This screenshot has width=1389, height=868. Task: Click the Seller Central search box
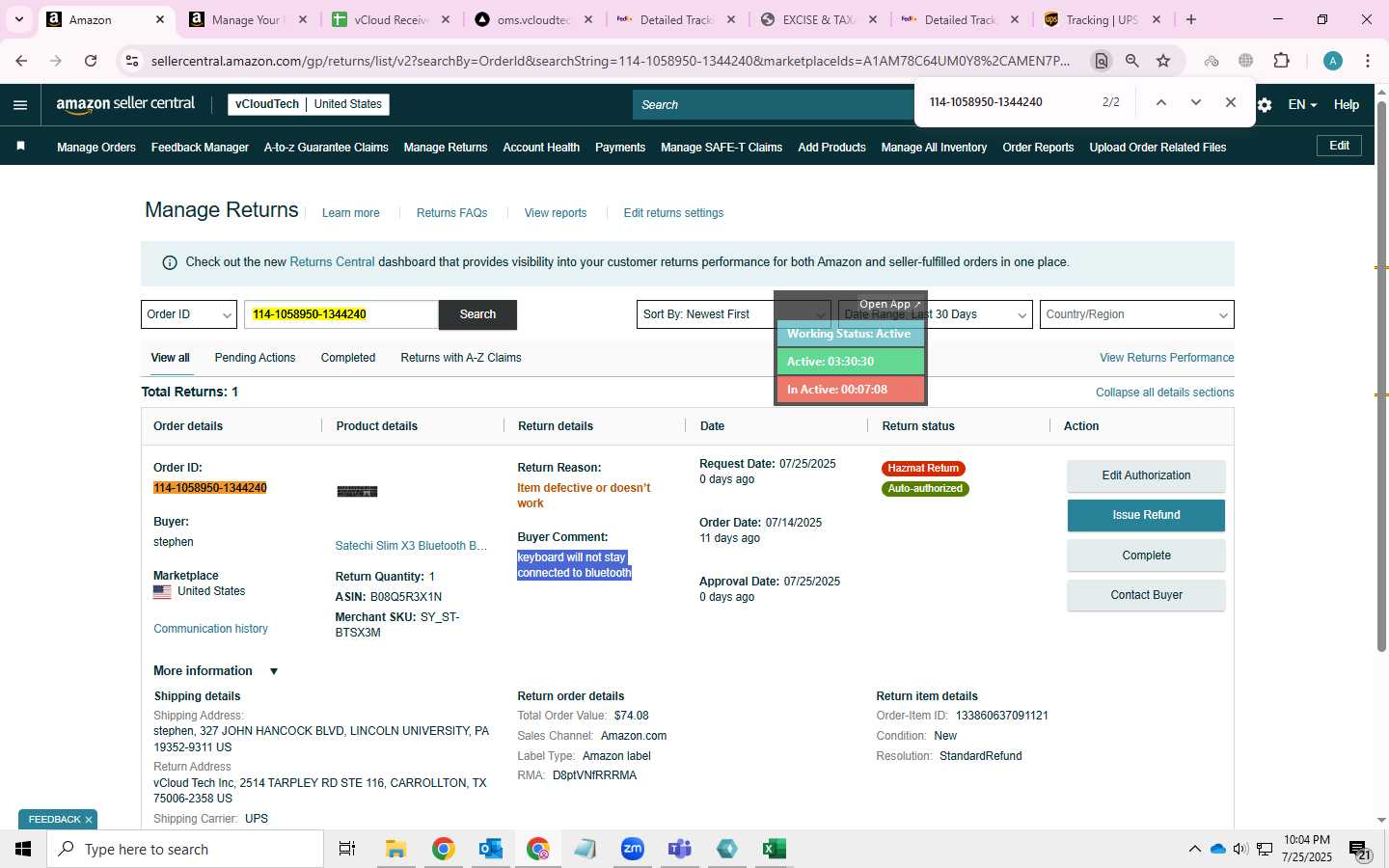pyautogui.click(x=774, y=104)
